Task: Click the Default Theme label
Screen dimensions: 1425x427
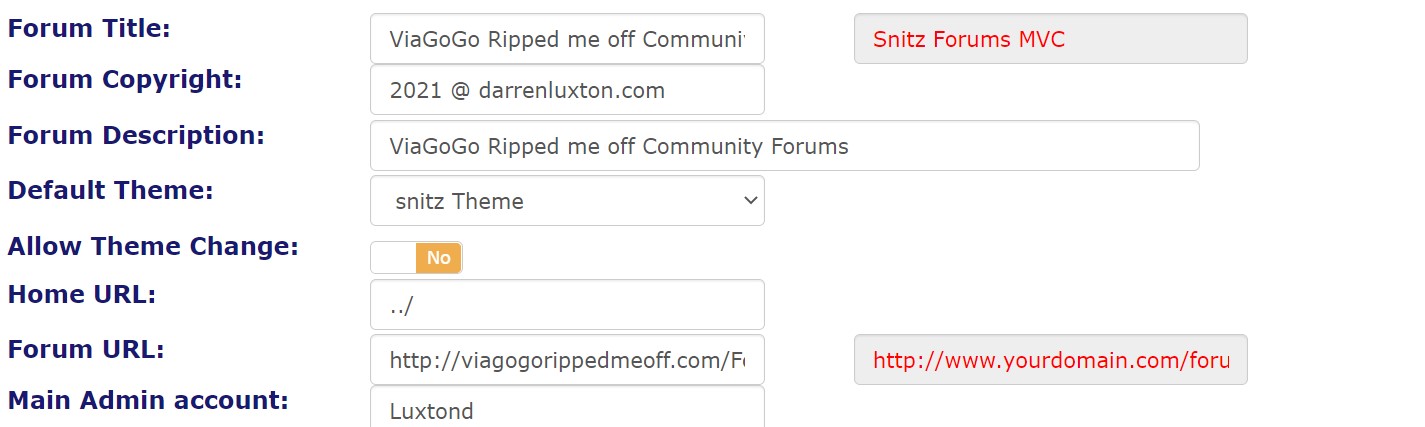Action: click(110, 190)
